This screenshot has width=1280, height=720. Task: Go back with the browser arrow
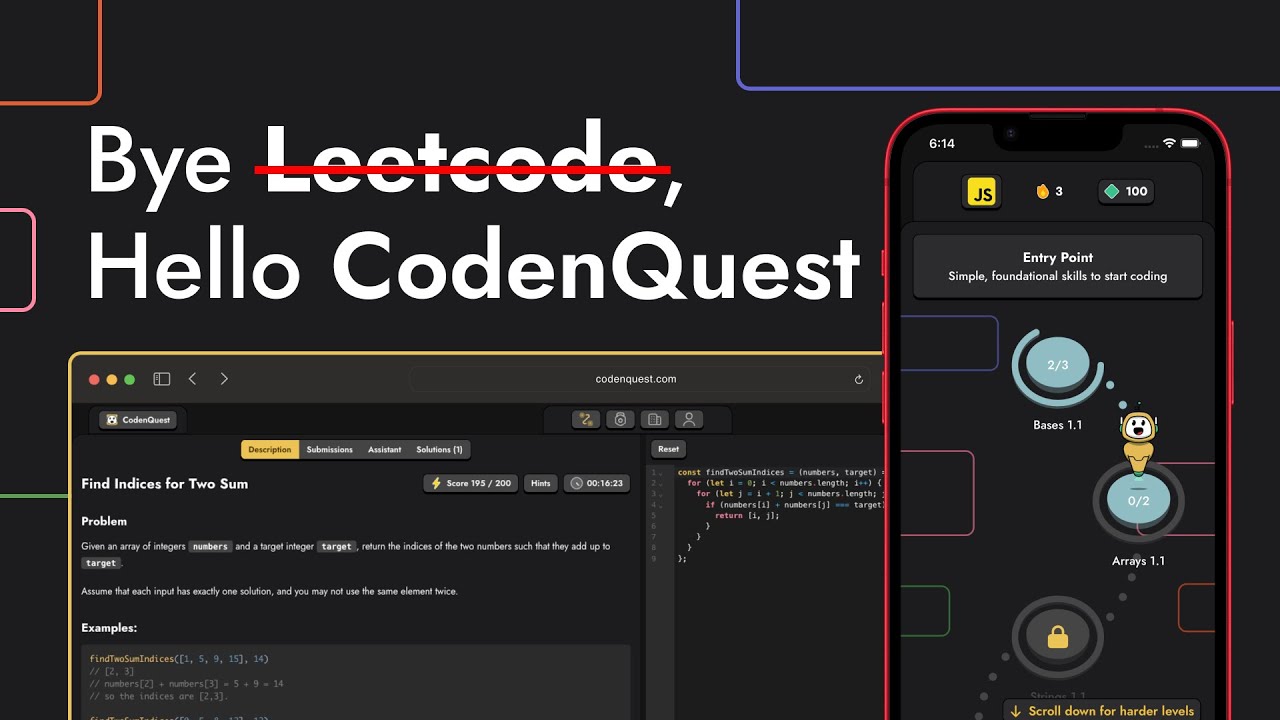[192, 379]
